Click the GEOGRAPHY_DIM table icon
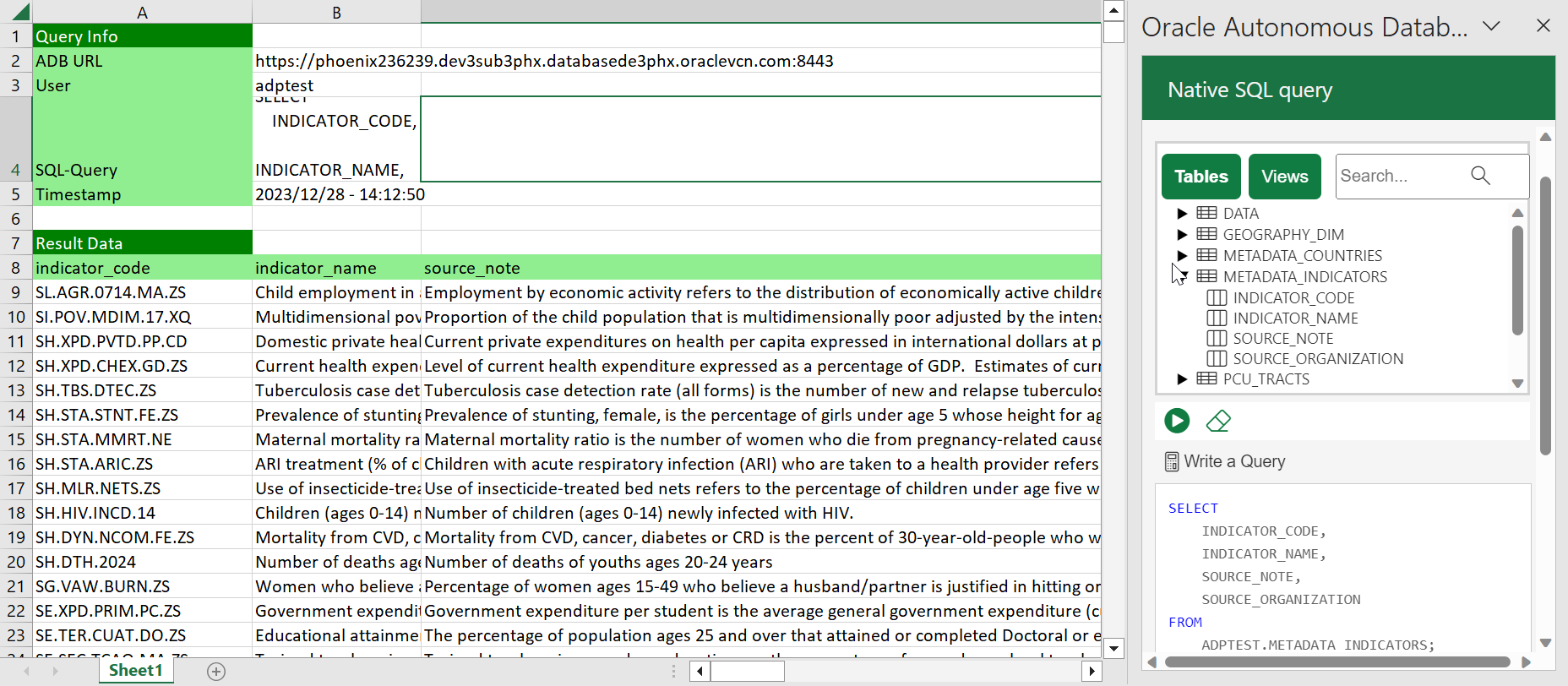The width and height of the screenshot is (1568, 686). click(x=1207, y=234)
